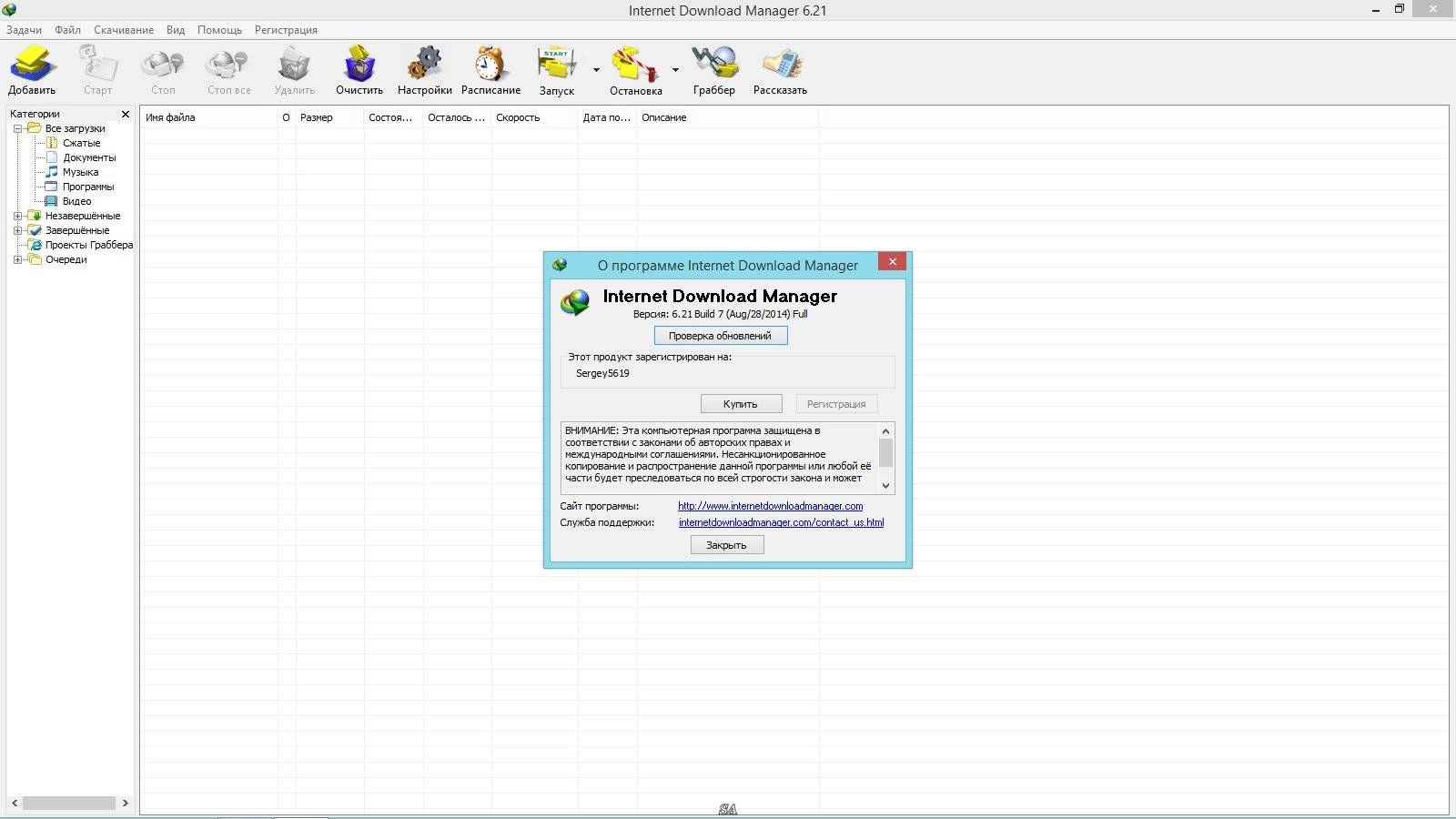
Task: Close the О программе dialog with X
Action: click(x=892, y=262)
